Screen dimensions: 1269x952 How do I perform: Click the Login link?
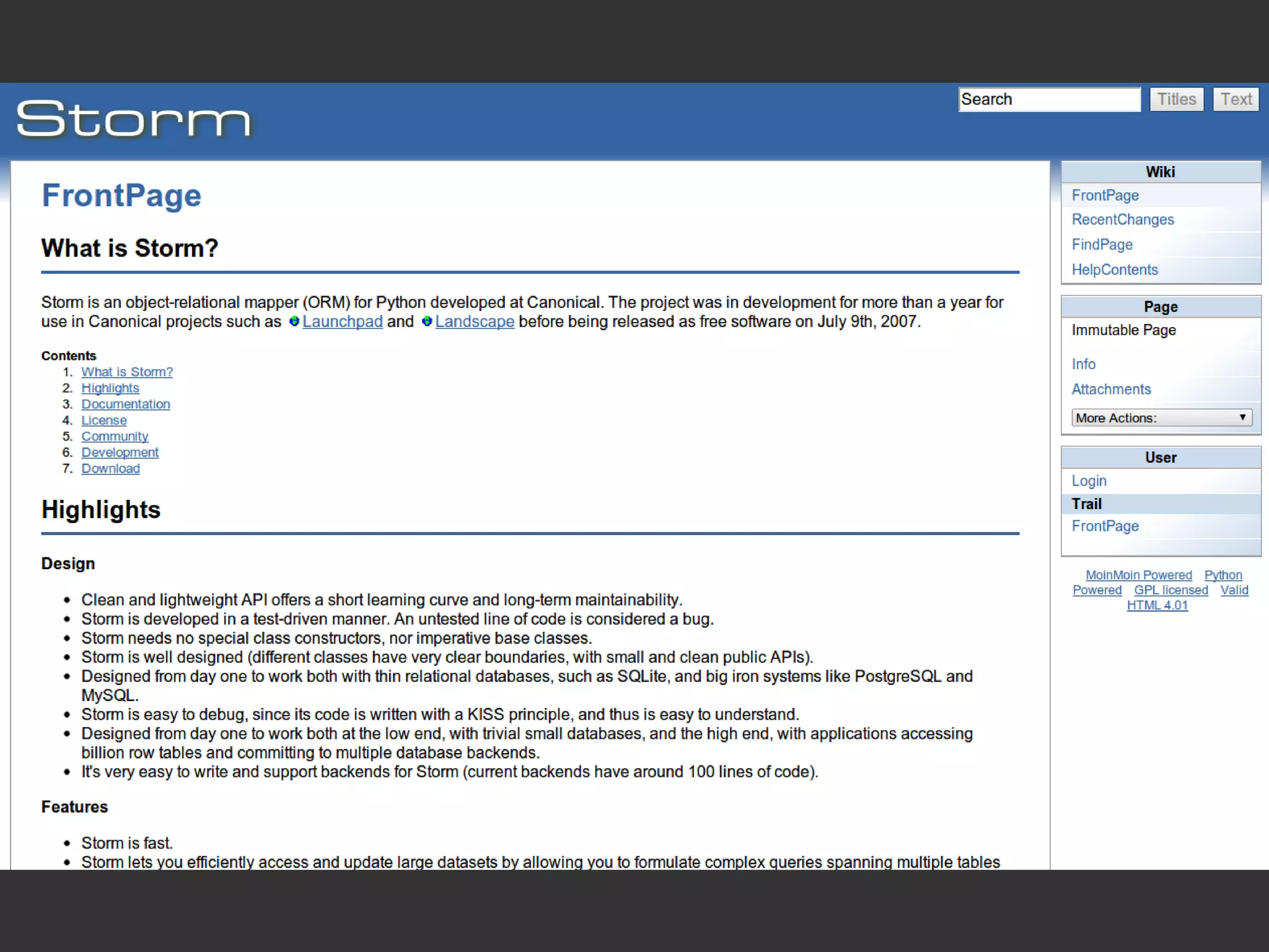click(x=1089, y=481)
